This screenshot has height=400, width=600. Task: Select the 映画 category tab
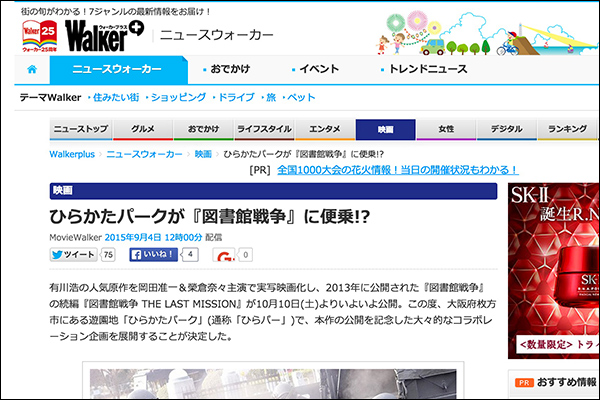[x=386, y=129]
